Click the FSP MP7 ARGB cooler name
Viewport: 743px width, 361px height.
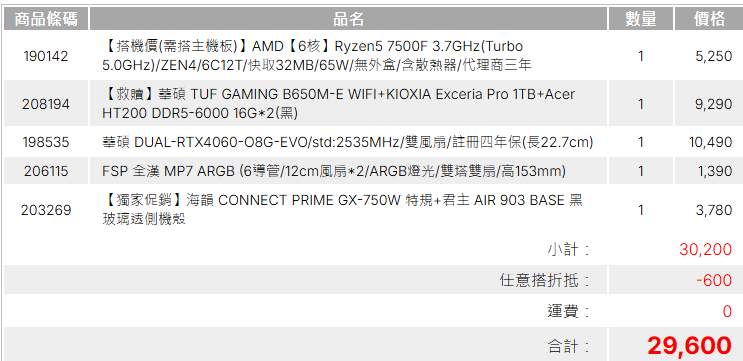pyautogui.click(x=334, y=171)
